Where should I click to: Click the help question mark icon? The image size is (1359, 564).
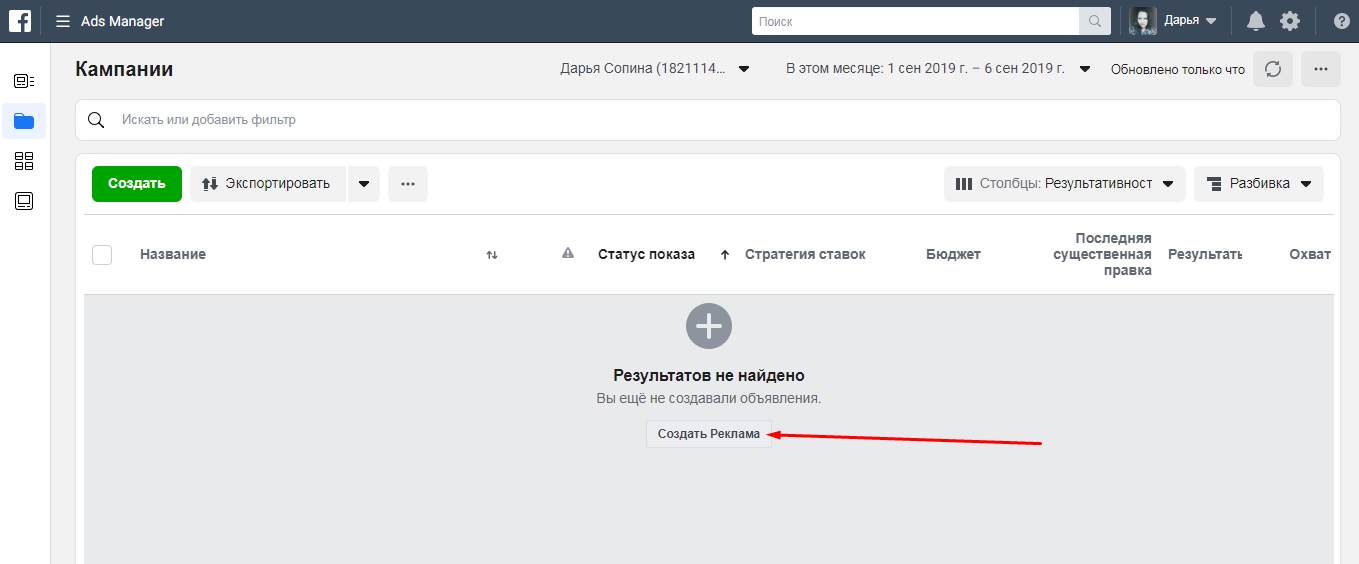coord(1341,21)
